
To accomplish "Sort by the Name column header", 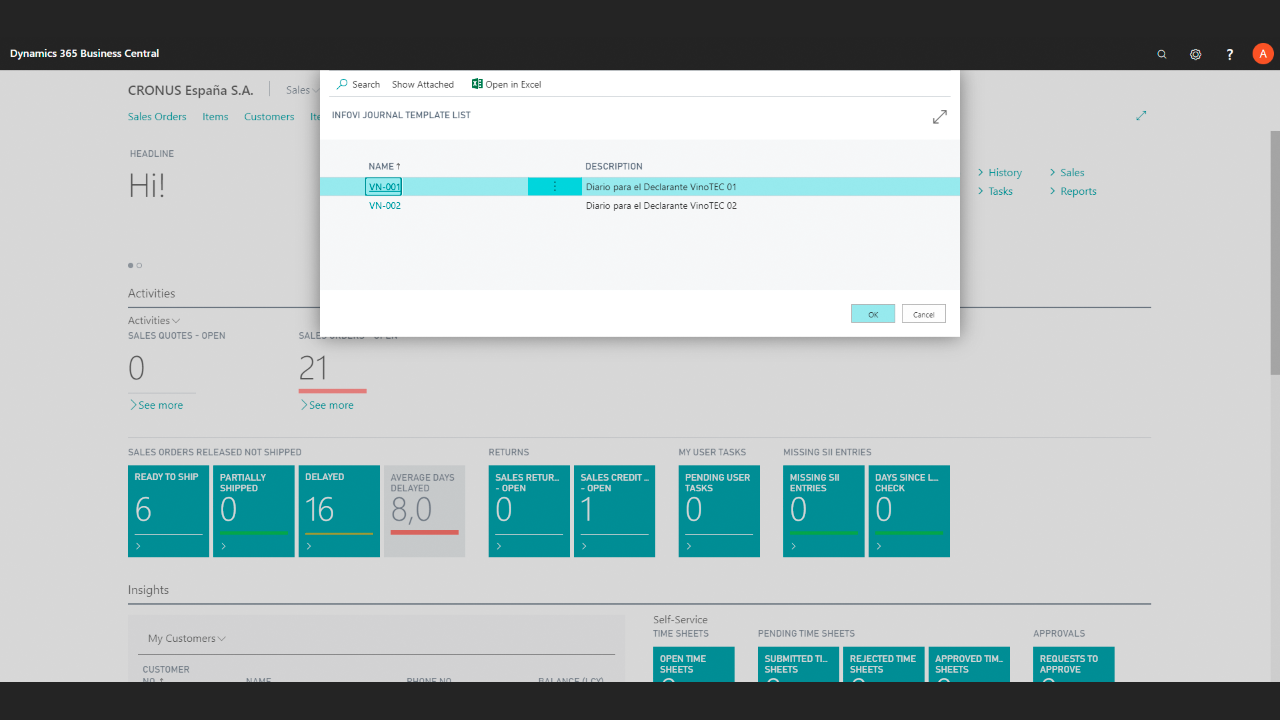I will (384, 166).
